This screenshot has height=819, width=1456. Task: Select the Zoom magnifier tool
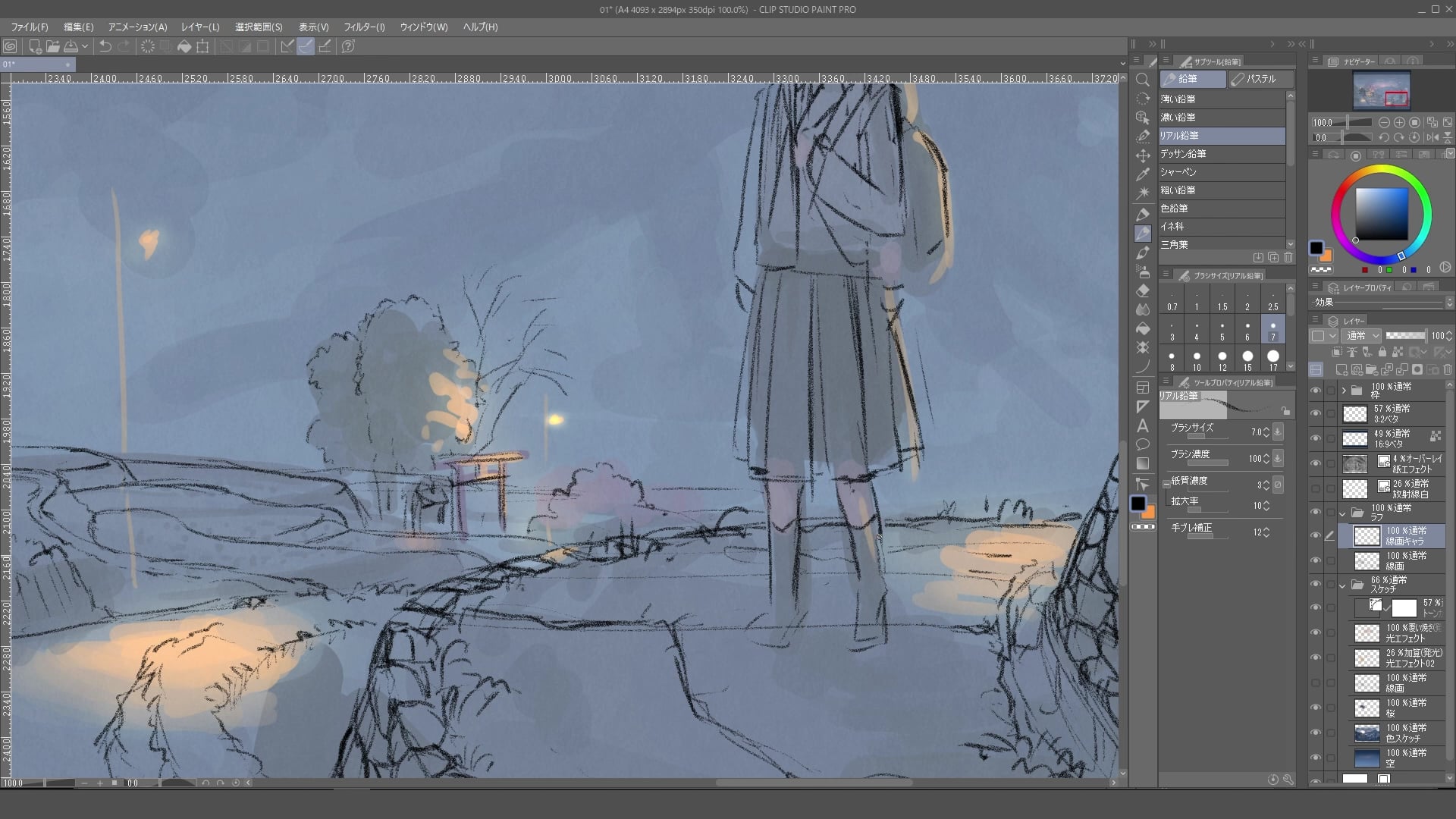click(x=1143, y=80)
